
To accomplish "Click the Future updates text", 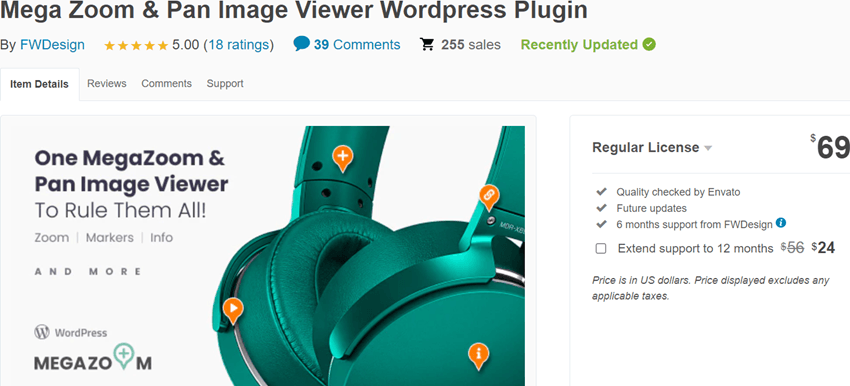I will (651, 208).
